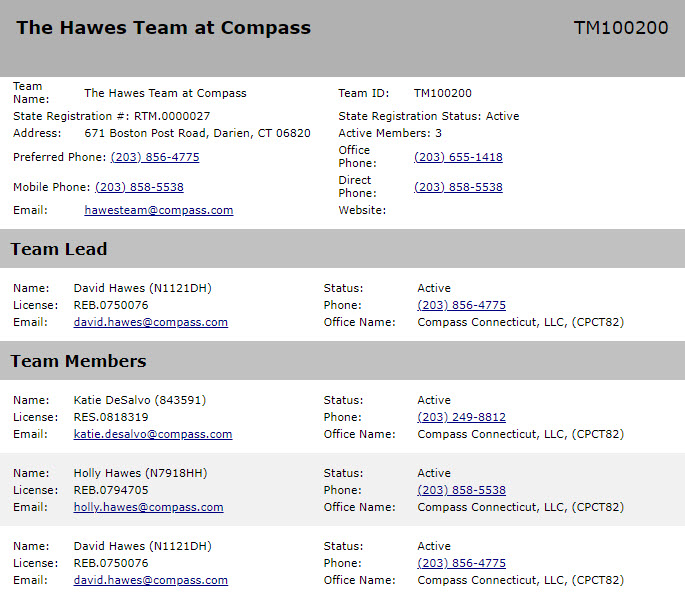Open the hawesteam@compass.com email link
This screenshot has width=685, height=600.
159,210
